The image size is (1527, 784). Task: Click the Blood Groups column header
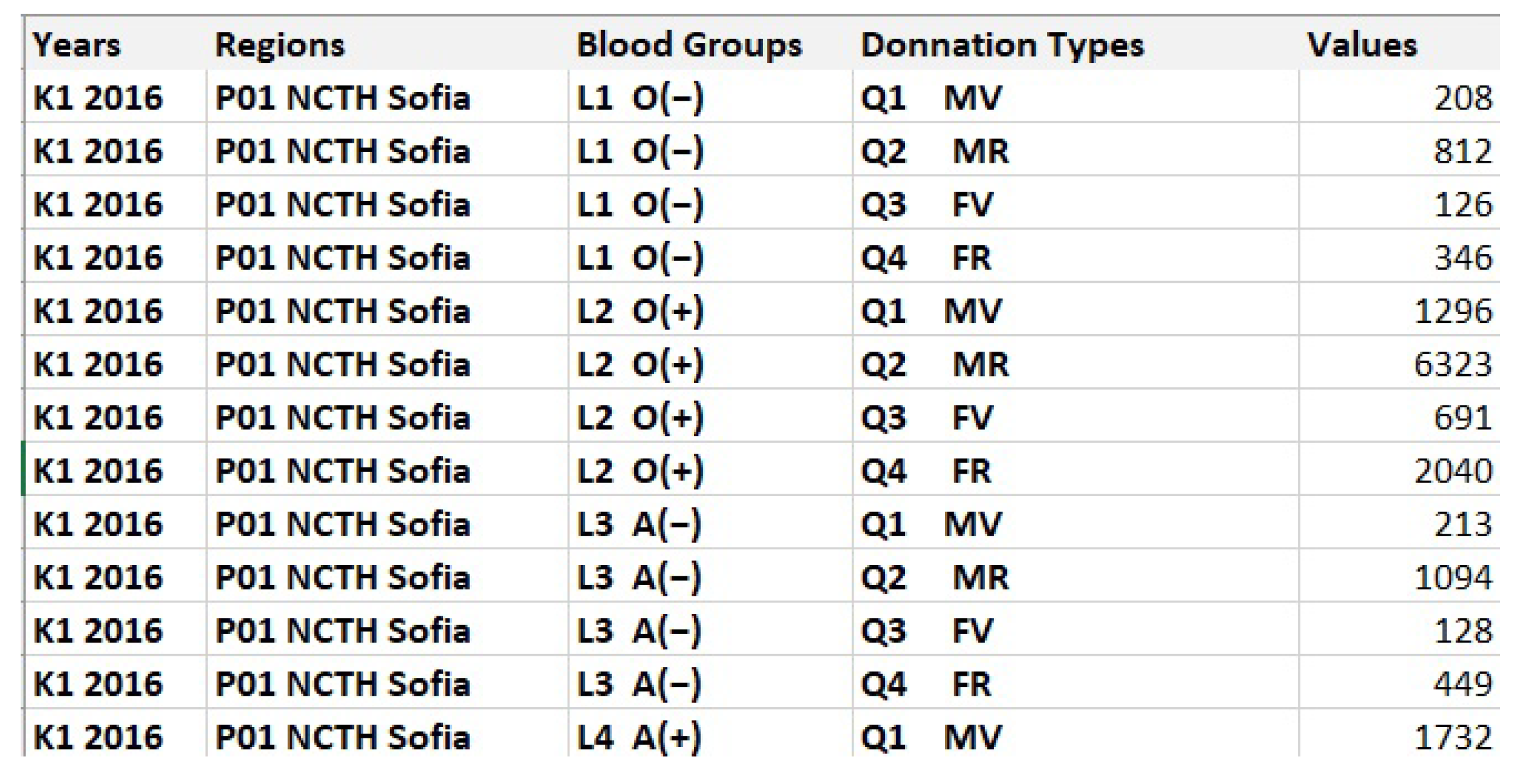tap(689, 45)
